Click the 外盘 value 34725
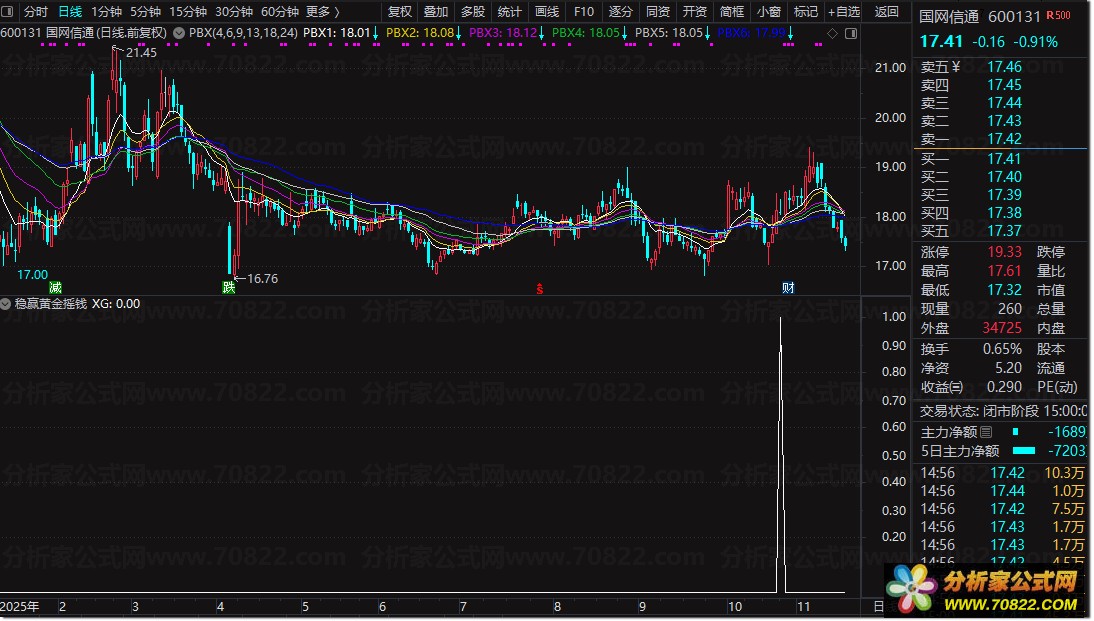Image resolution: width=1094 pixels, height=621 pixels. tap(1002, 328)
